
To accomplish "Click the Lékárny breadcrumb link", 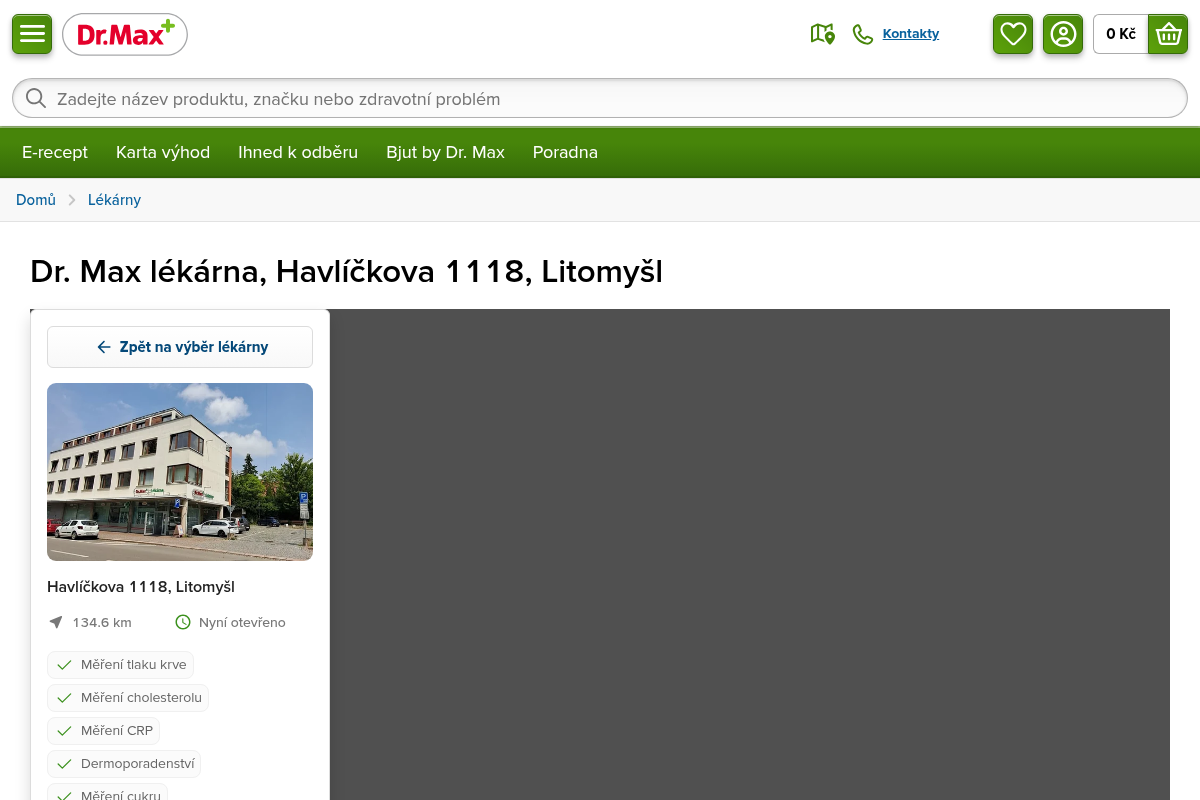I will tap(114, 200).
